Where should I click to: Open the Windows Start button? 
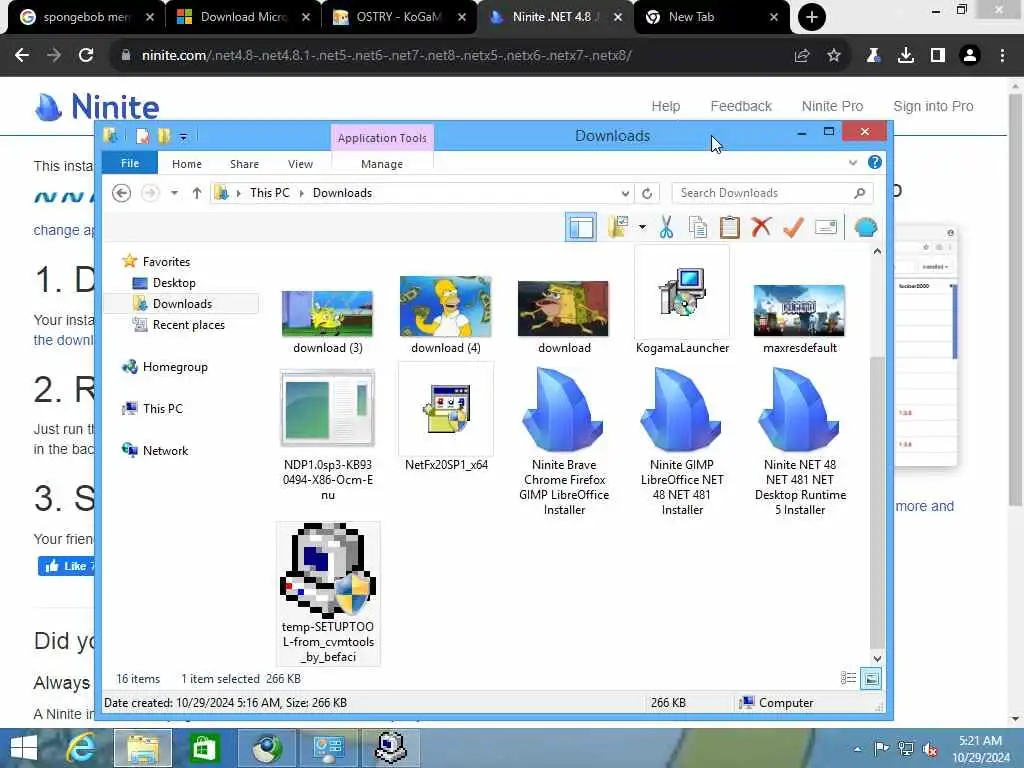coord(24,748)
